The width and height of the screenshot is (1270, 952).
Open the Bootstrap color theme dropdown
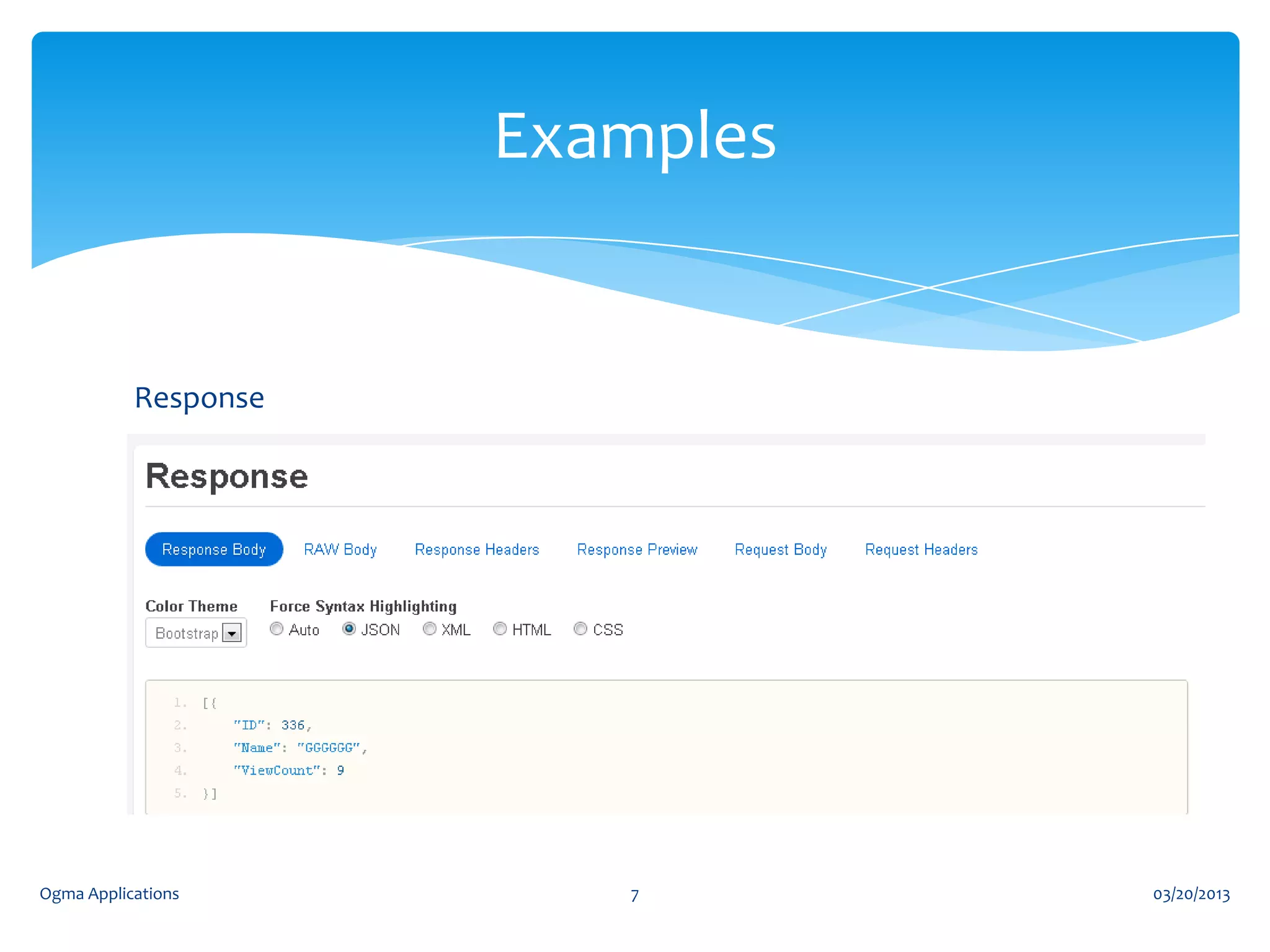[196, 633]
